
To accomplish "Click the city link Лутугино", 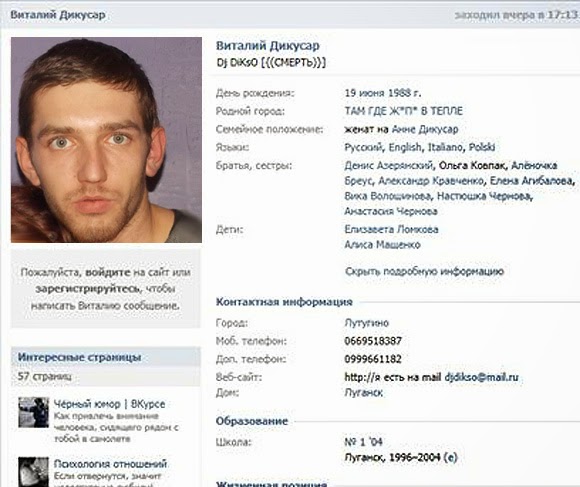I will click(x=367, y=323).
